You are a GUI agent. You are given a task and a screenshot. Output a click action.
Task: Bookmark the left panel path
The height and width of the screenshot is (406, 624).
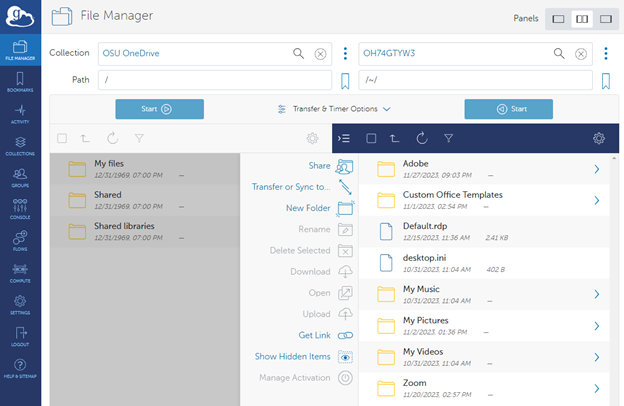pos(345,81)
